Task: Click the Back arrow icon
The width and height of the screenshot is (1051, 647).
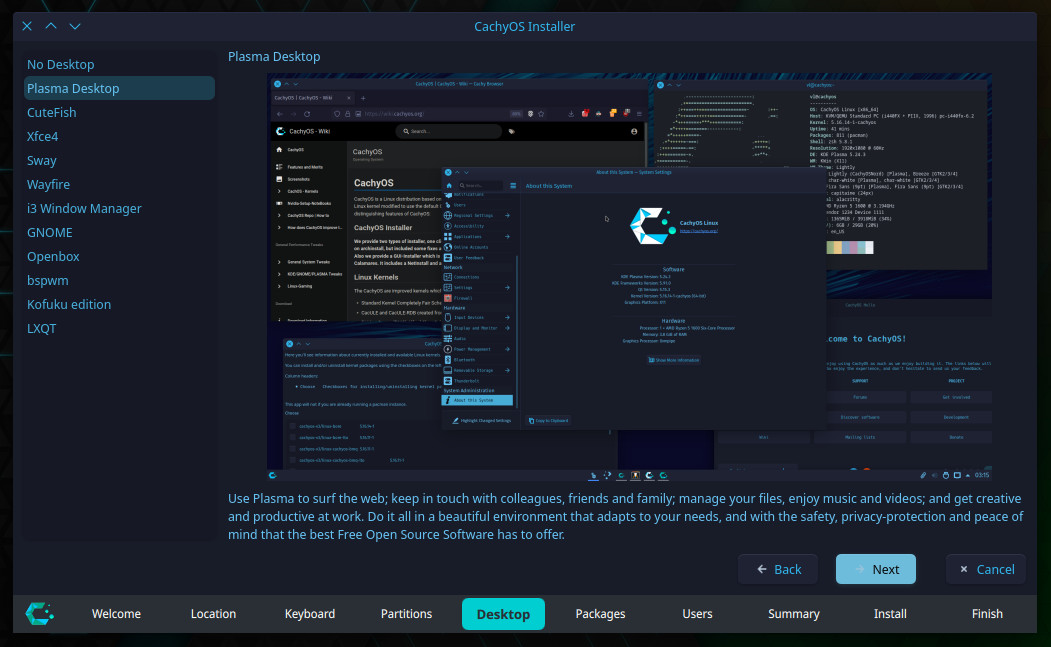Action: tap(762, 569)
